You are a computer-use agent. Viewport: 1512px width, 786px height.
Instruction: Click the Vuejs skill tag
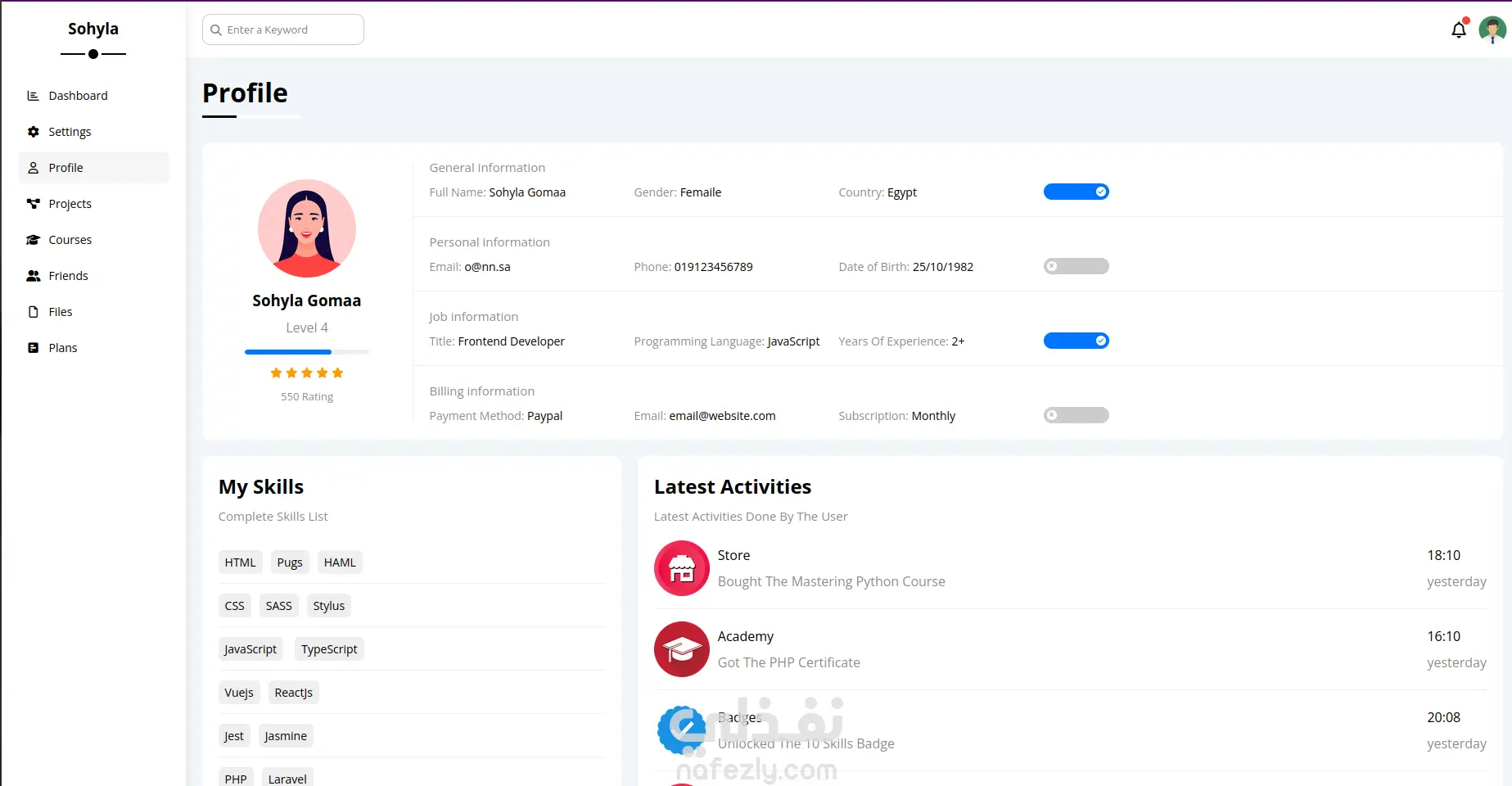239,693
